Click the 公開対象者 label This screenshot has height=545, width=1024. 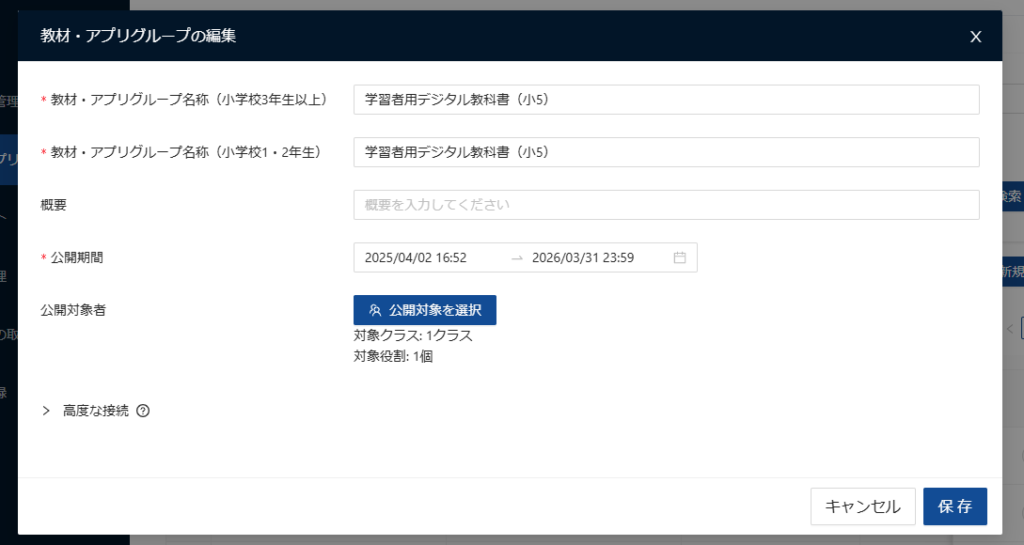click(73, 310)
